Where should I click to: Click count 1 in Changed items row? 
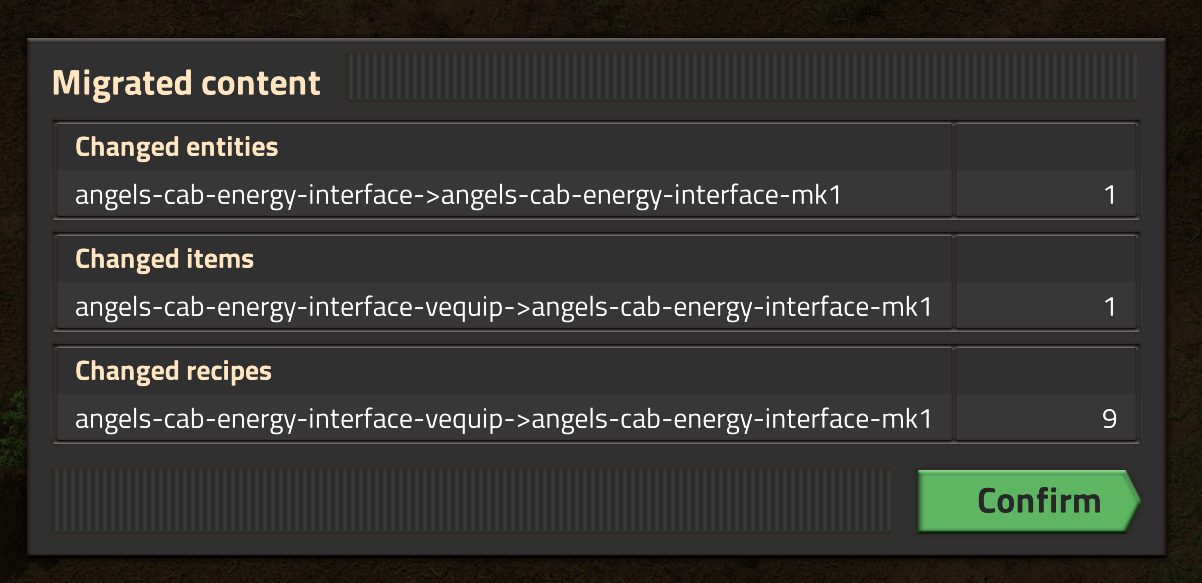coord(1109,307)
